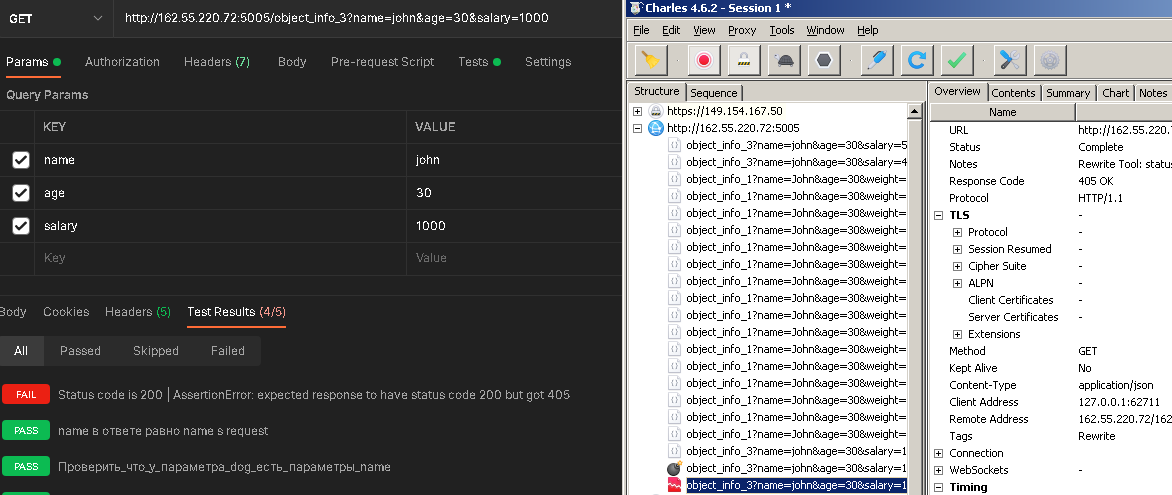1172x495 pixels.
Task: Toggle the age param checkbox in Postman
Action: coord(21,193)
